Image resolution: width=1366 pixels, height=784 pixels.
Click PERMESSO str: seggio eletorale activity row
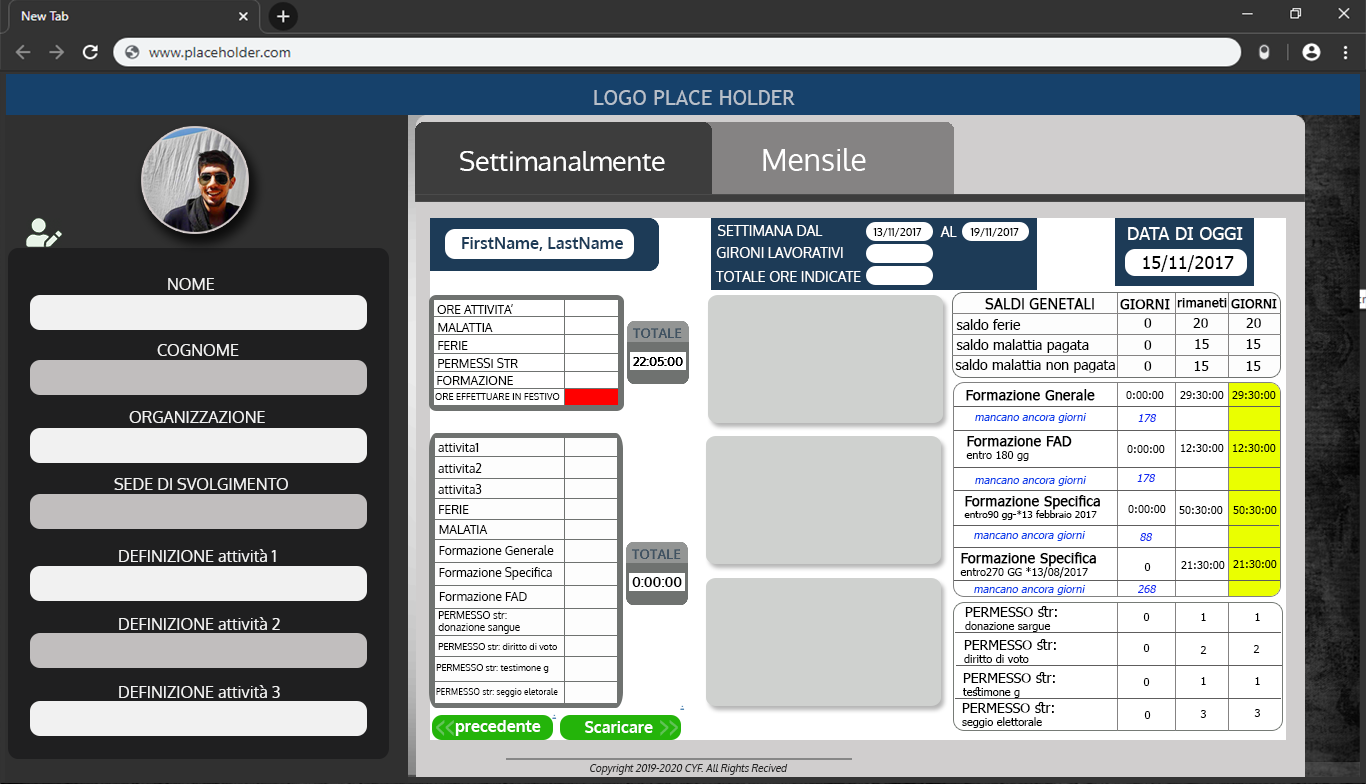pos(526,692)
